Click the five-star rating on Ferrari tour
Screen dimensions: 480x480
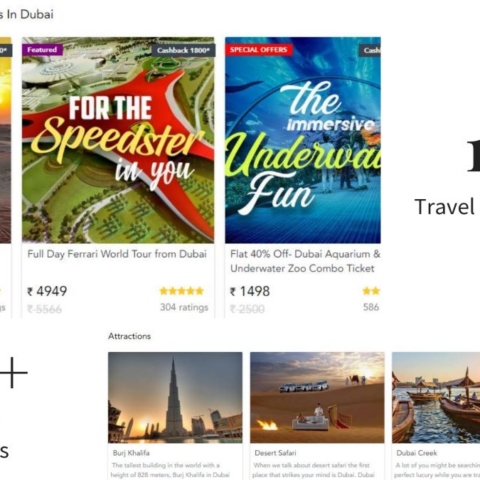coord(182,291)
